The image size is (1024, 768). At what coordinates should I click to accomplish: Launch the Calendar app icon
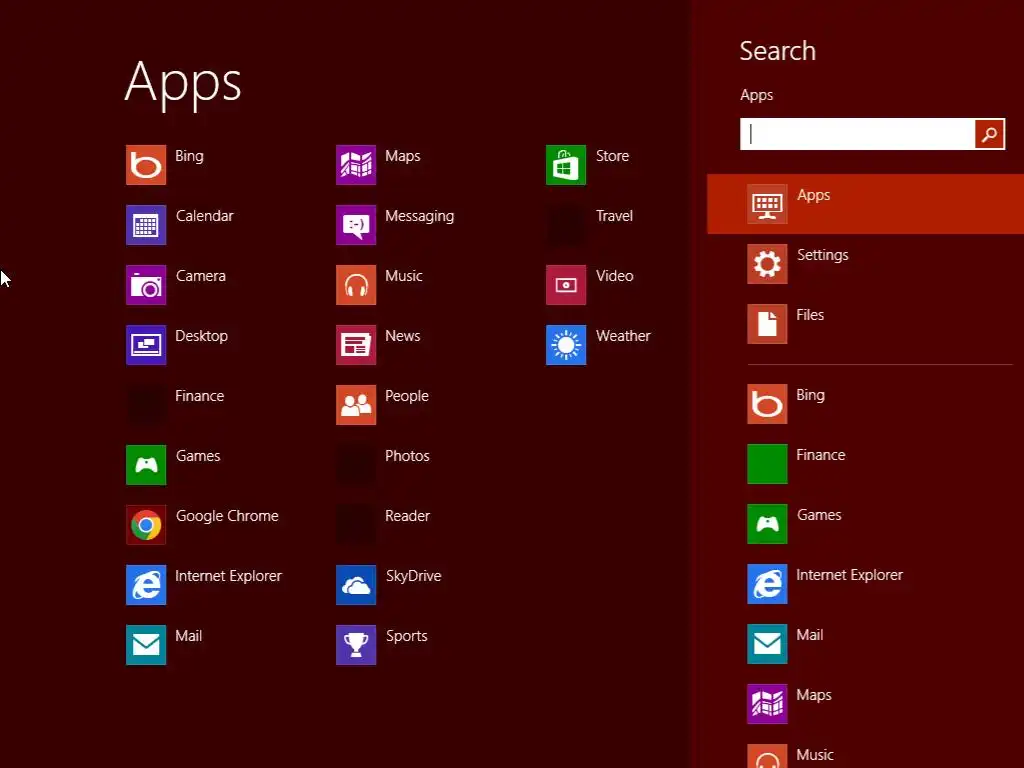[146, 225]
